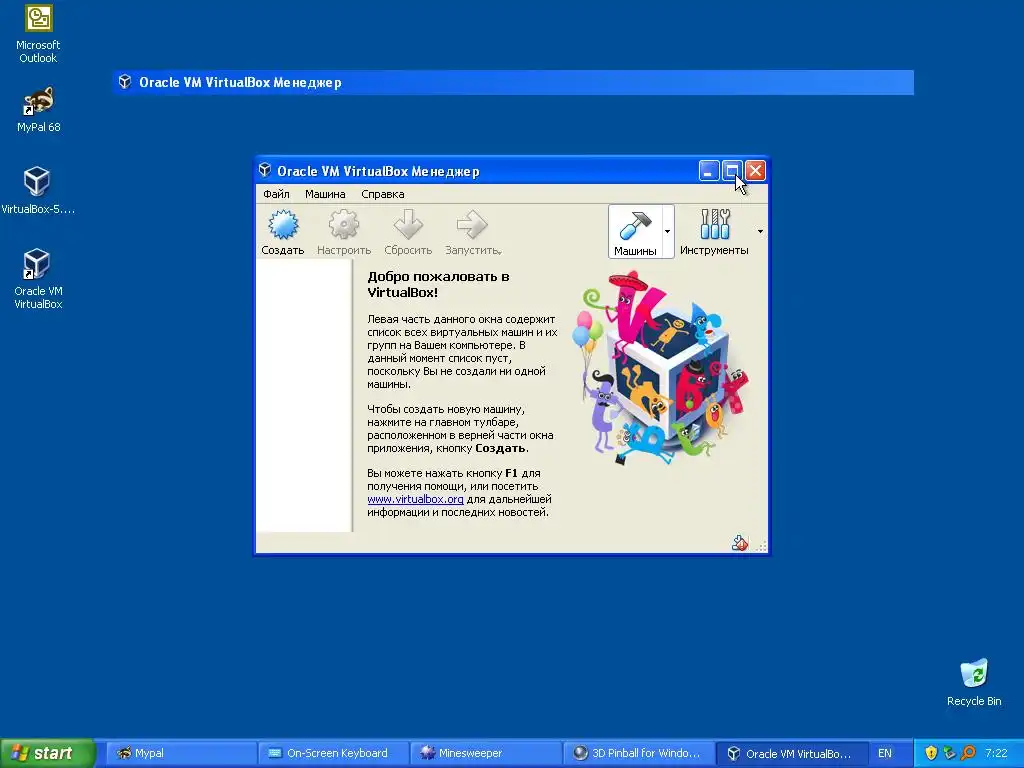The height and width of the screenshot is (768, 1024).
Task: Open the Машина menu
Action: pos(325,194)
